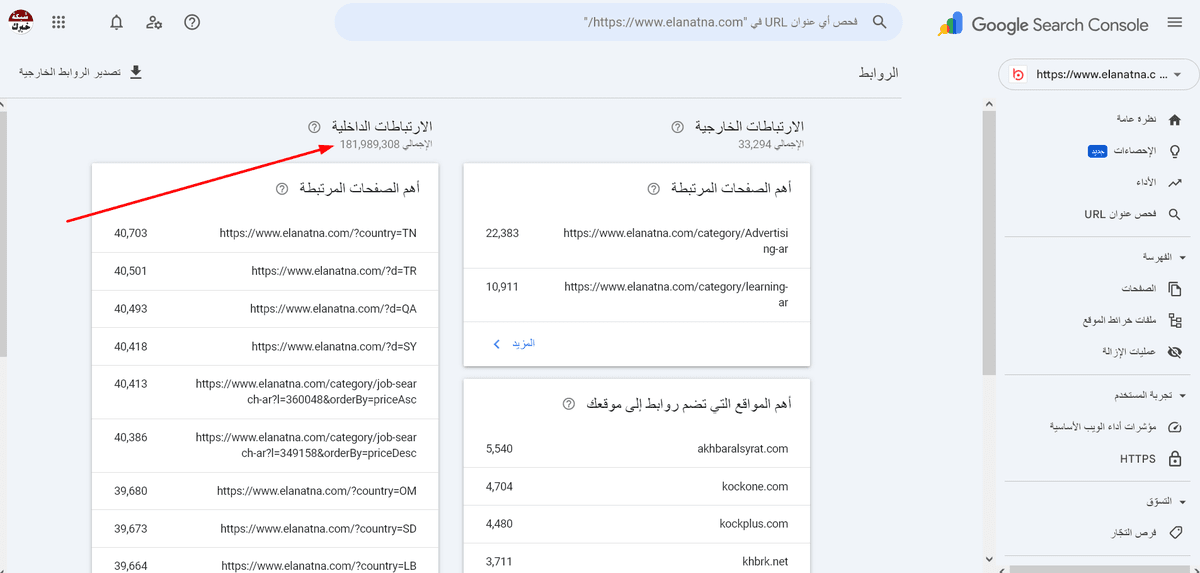Viewport: 1200px width, 573px height.
Task: Open the user settings people icon
Action: point(154,22)
